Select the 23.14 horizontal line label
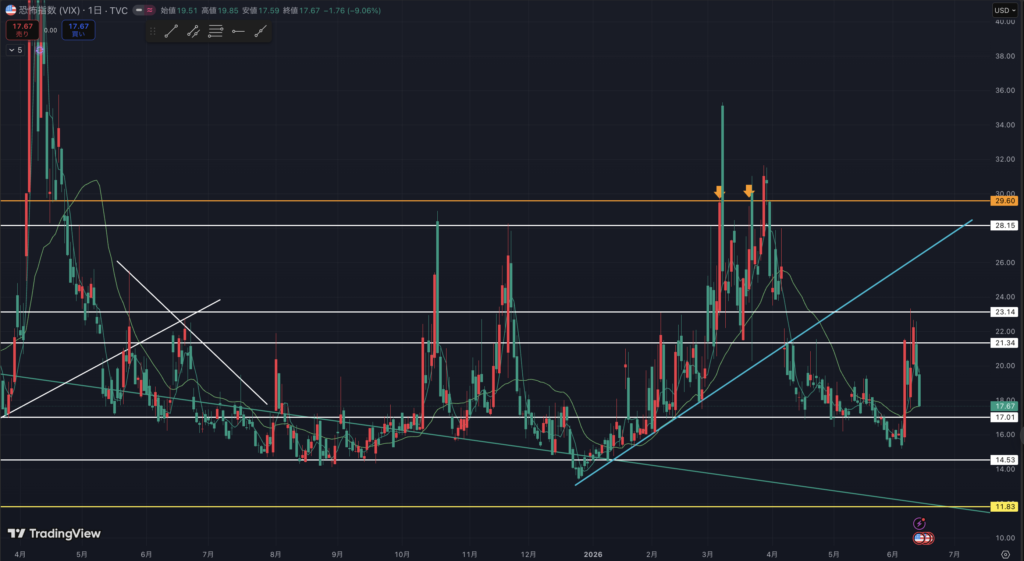 [x=1004, y=312]
